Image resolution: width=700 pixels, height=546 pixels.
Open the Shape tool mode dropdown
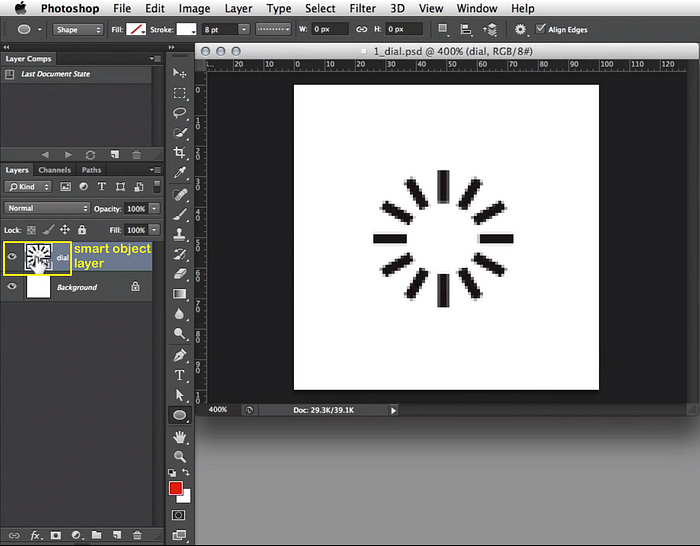(x=78, y=29)
